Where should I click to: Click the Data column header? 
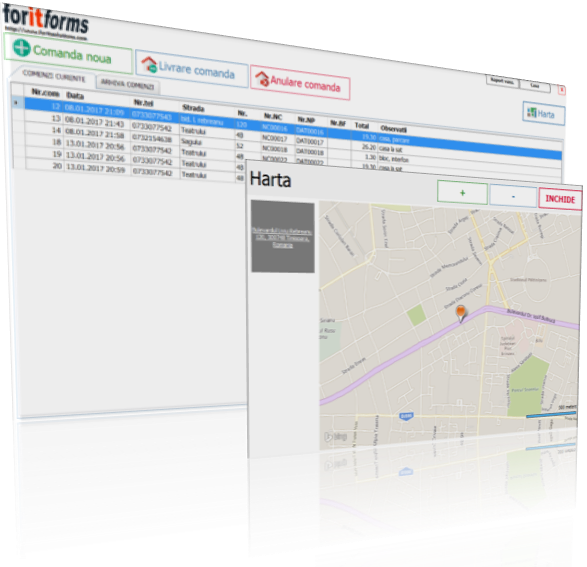point(75,96)
